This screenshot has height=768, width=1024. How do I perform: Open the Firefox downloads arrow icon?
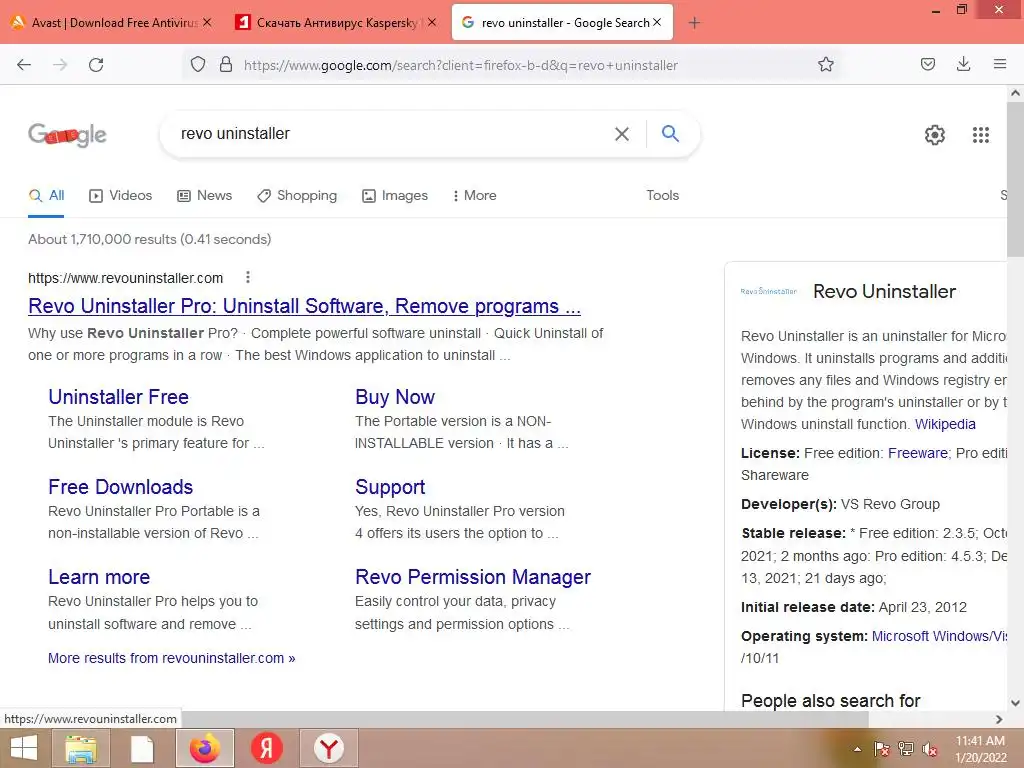(963, 64)
